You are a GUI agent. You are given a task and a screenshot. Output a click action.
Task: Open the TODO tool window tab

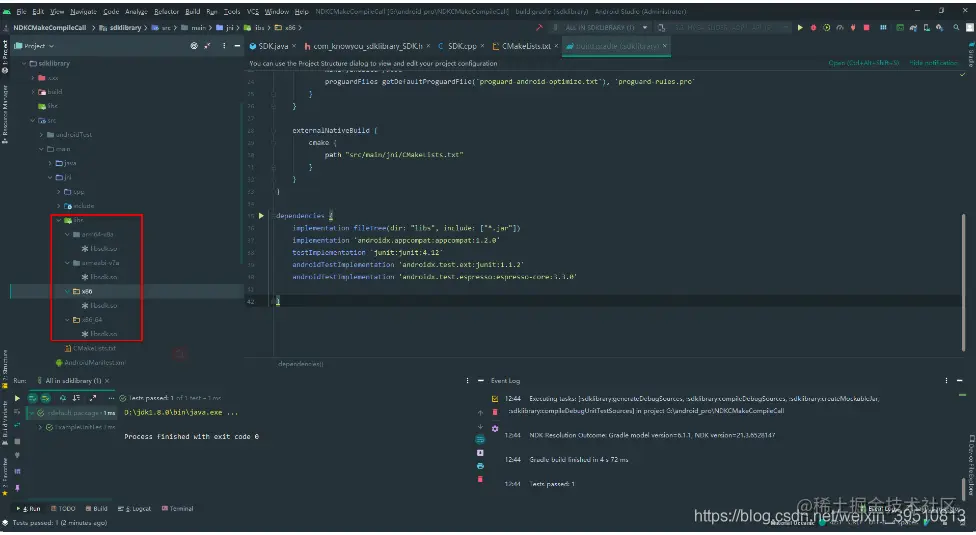coord(62,509)
